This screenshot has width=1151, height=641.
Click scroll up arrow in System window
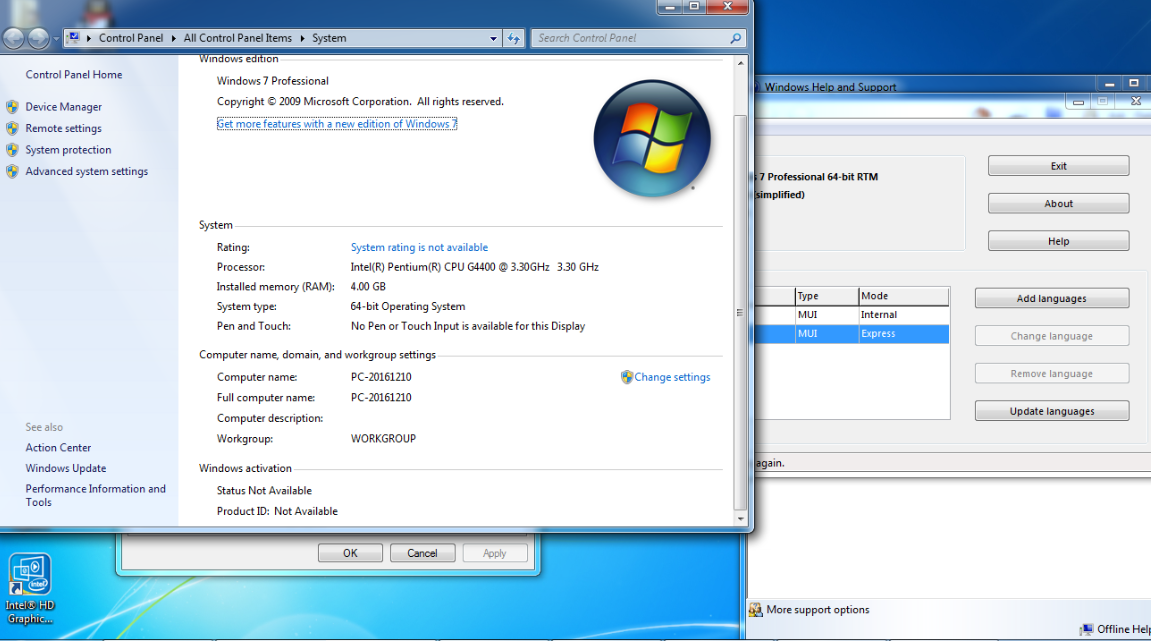740,63
